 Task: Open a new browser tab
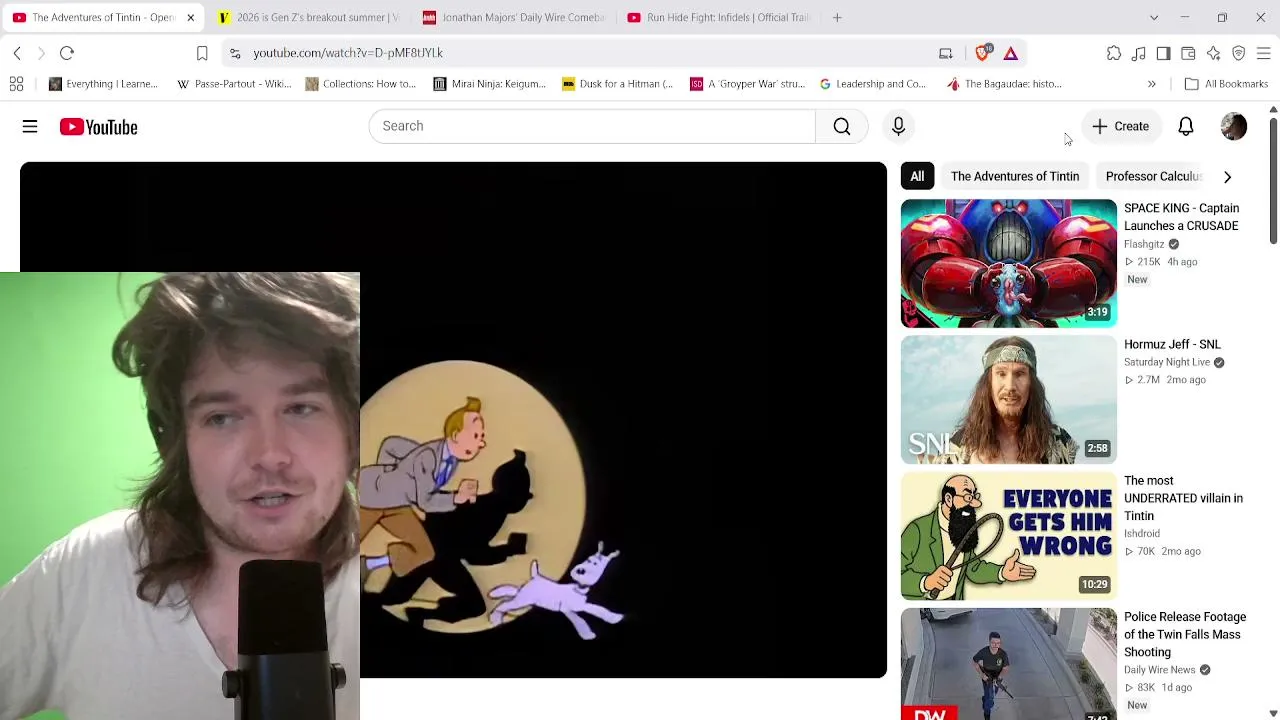click(837, 17)
